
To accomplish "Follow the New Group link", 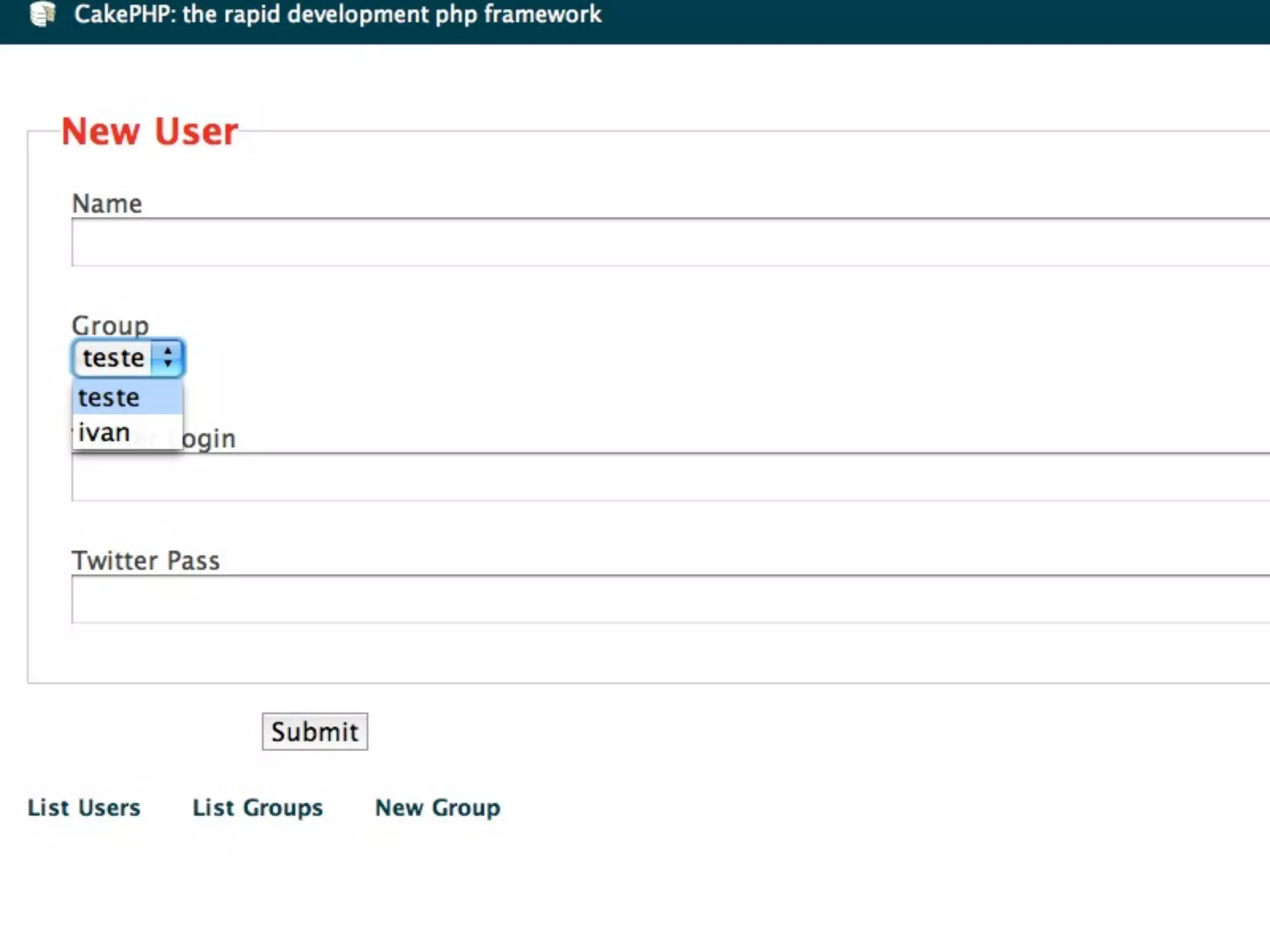I will [x=437, y=808].
